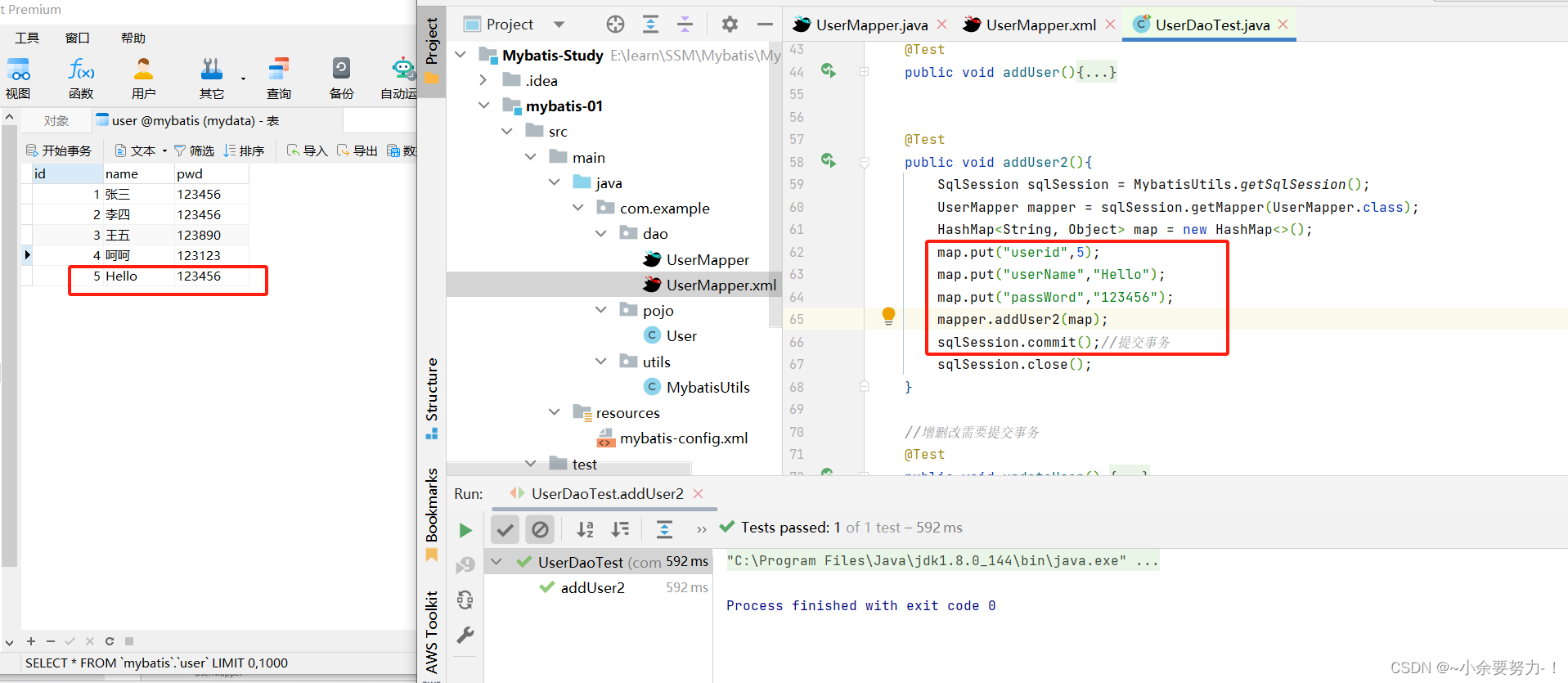Click Sort by Duration icon in Run panel
Screen dimensions: 1568x683
(x=621, y=529)
